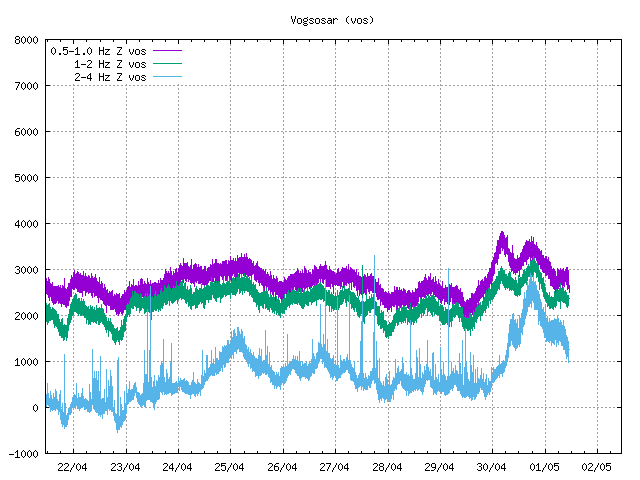Screen dimensions: 640x480
Task: Click x-axis date label 22/04
Action: pyautogui.click(x=73, y=467)
